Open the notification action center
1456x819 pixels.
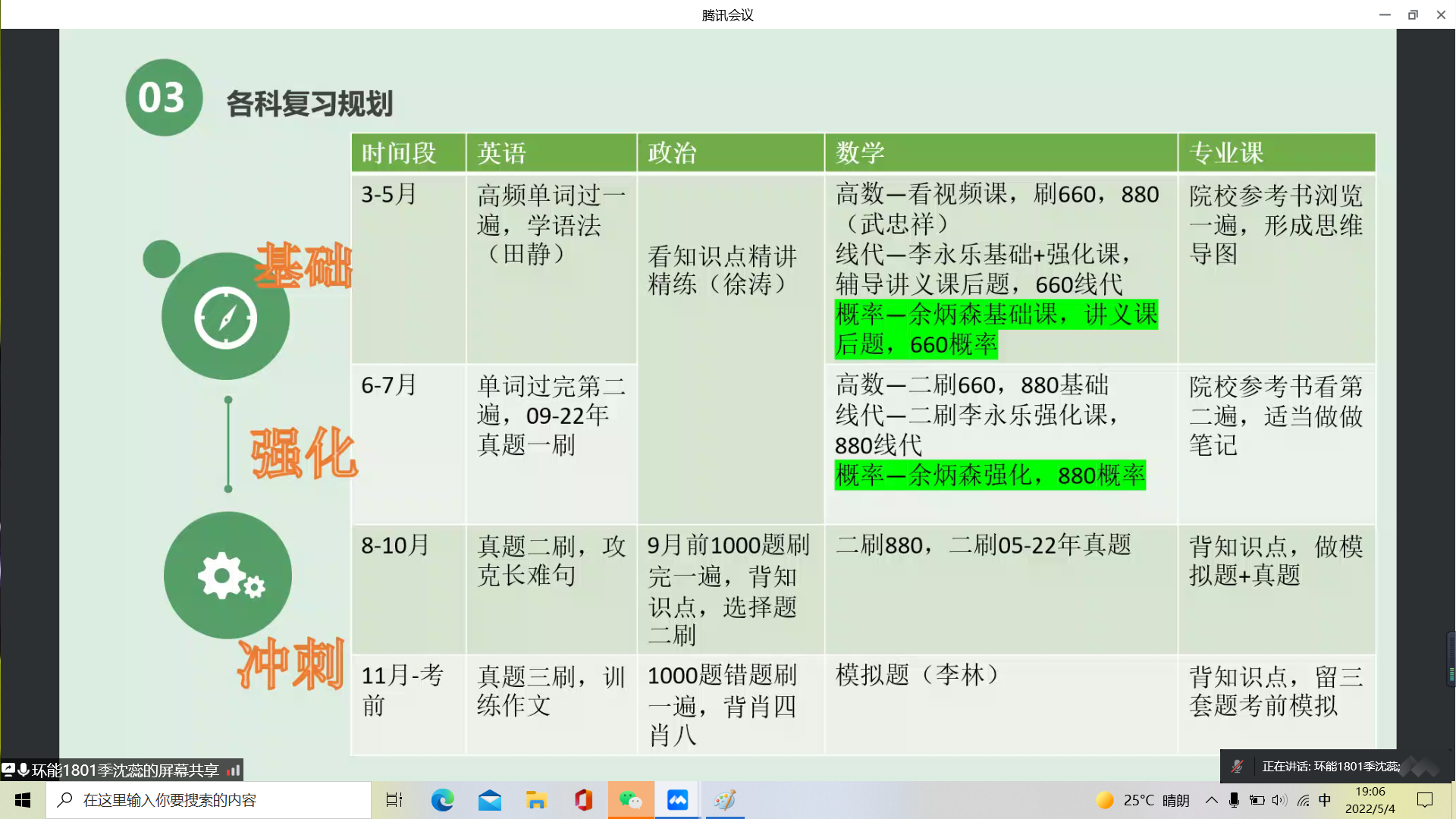coord(1425,800)
